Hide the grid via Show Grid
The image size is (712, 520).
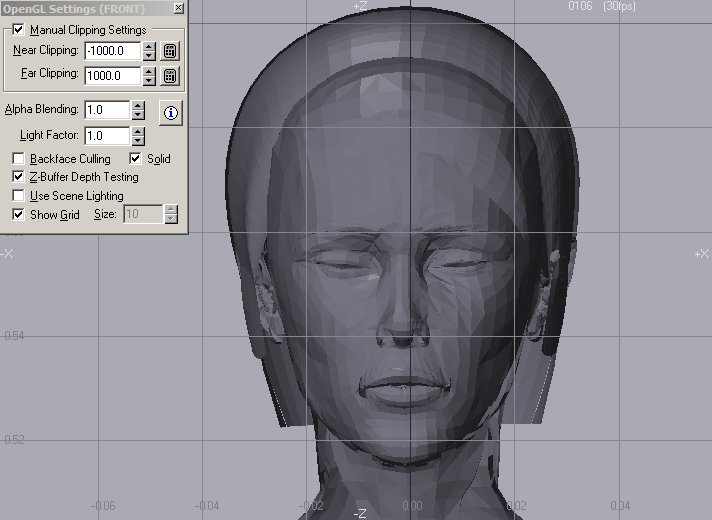tap(18, 214)
